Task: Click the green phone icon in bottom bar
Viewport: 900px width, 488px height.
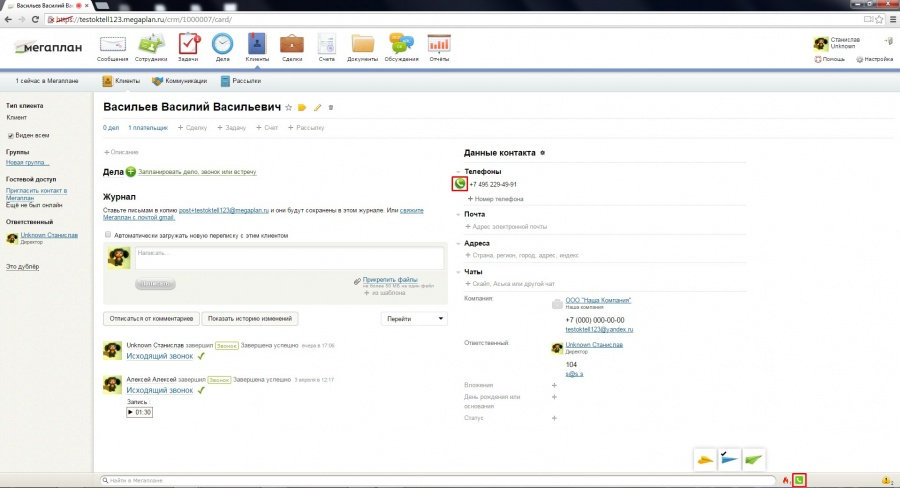Action: point(799,480)
